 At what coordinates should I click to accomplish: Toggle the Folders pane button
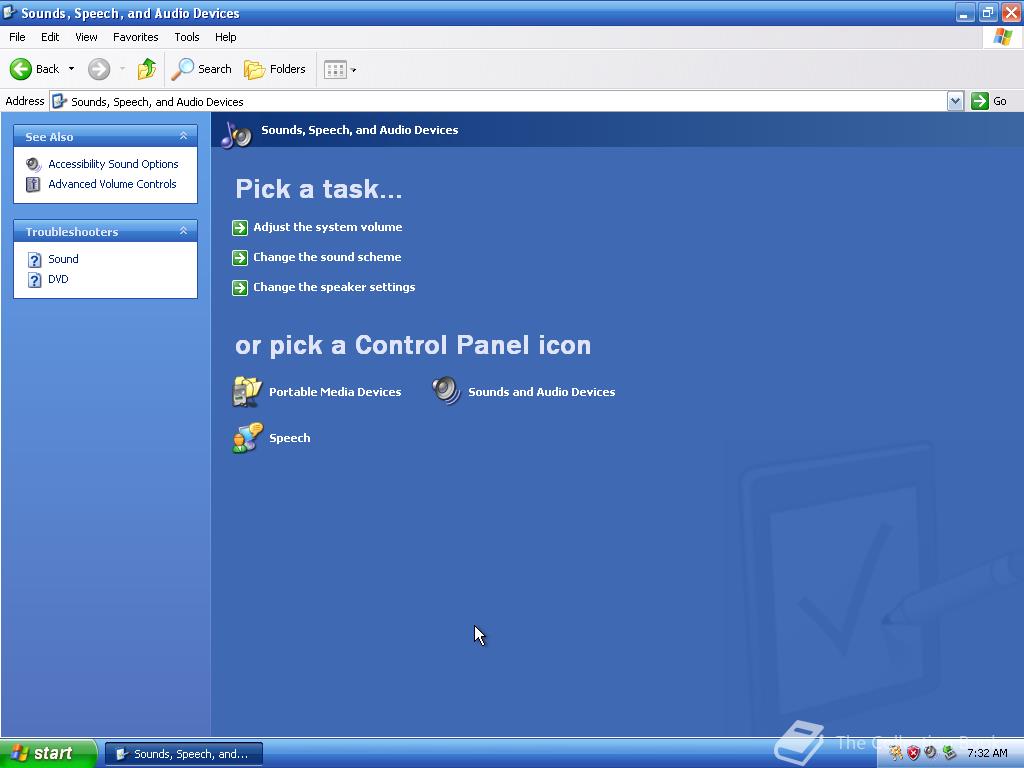275,69
